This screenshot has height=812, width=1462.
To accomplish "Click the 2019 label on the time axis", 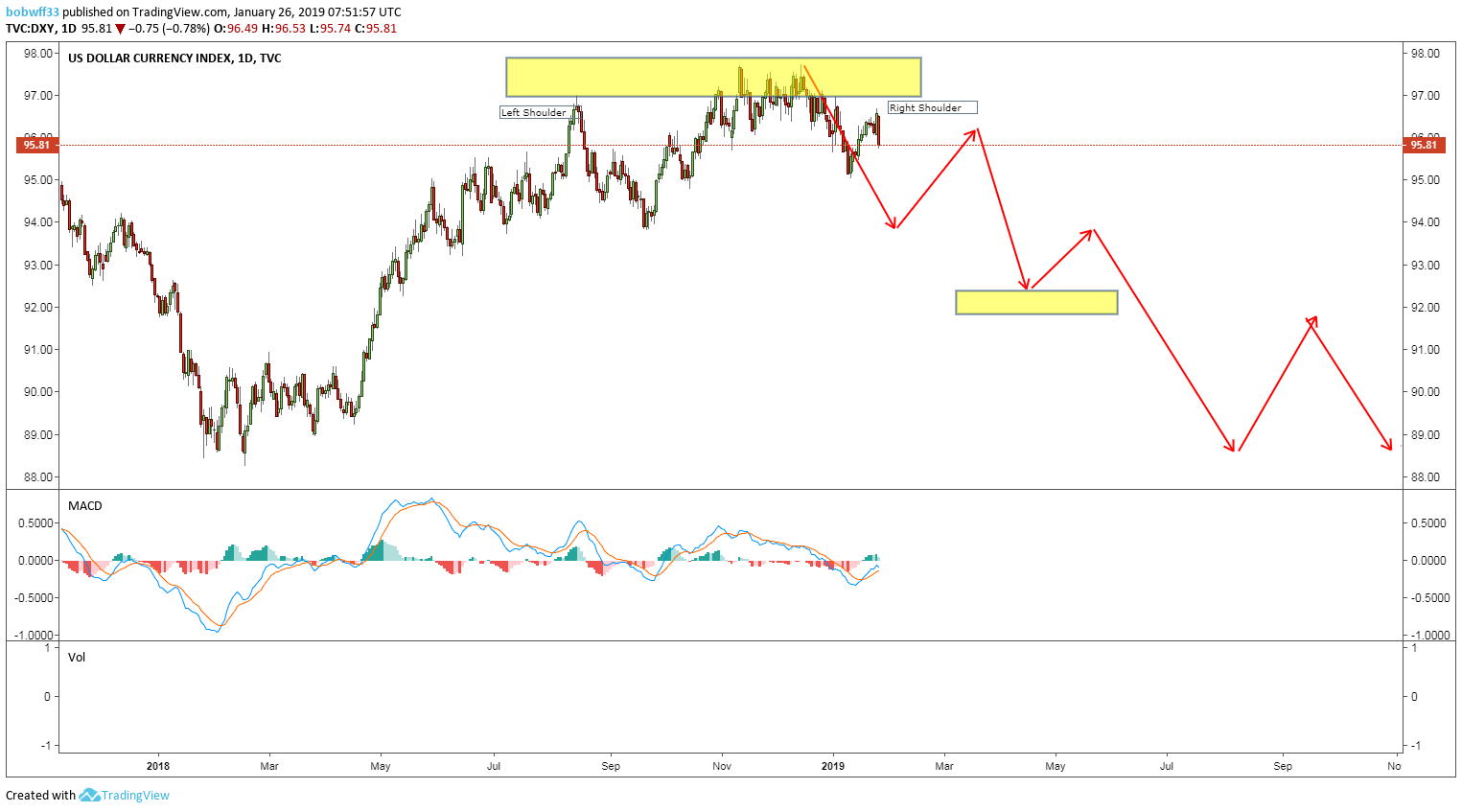I will point(833,766).
